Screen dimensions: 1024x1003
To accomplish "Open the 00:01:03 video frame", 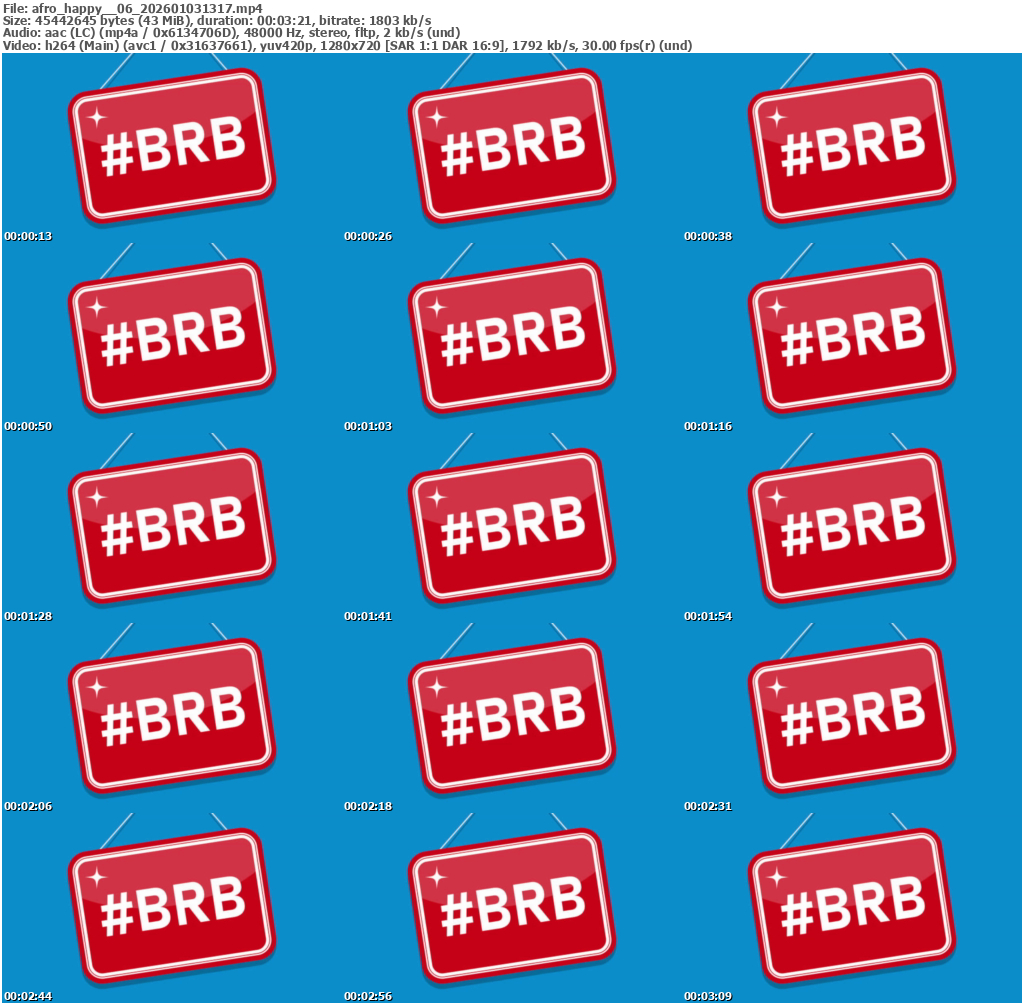I will pyautogui.click(x=512, y=338).
